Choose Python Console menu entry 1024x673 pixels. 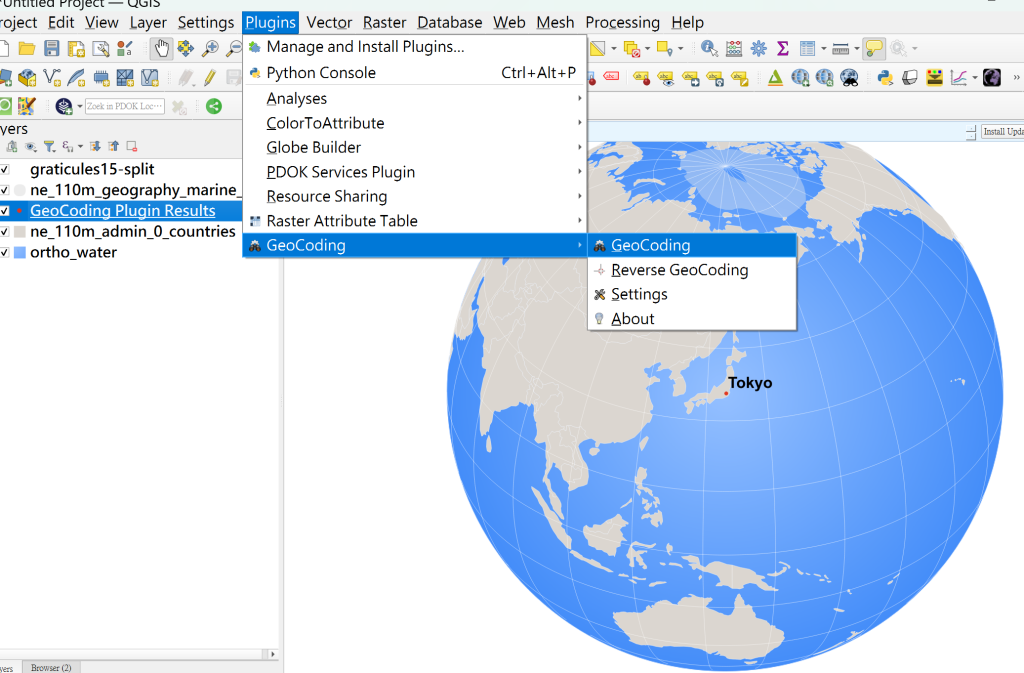(x=415, y=72)
